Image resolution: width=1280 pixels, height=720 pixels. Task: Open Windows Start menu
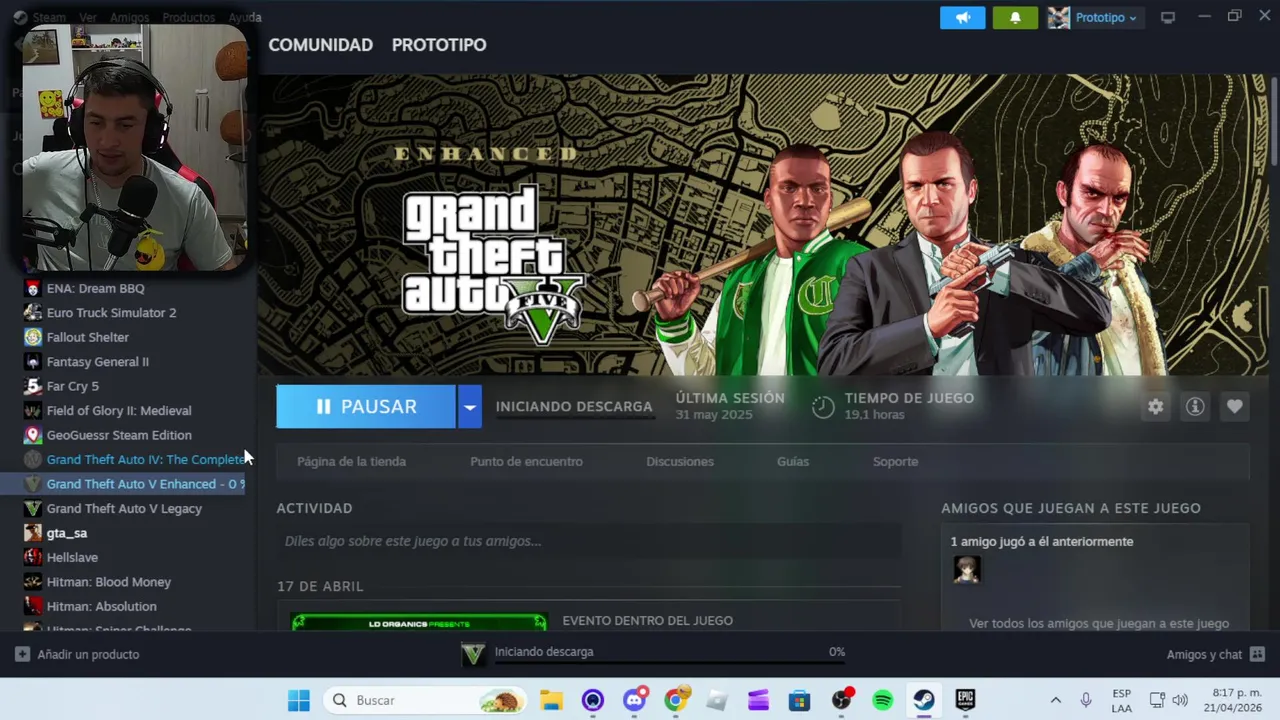coord(299,700)
